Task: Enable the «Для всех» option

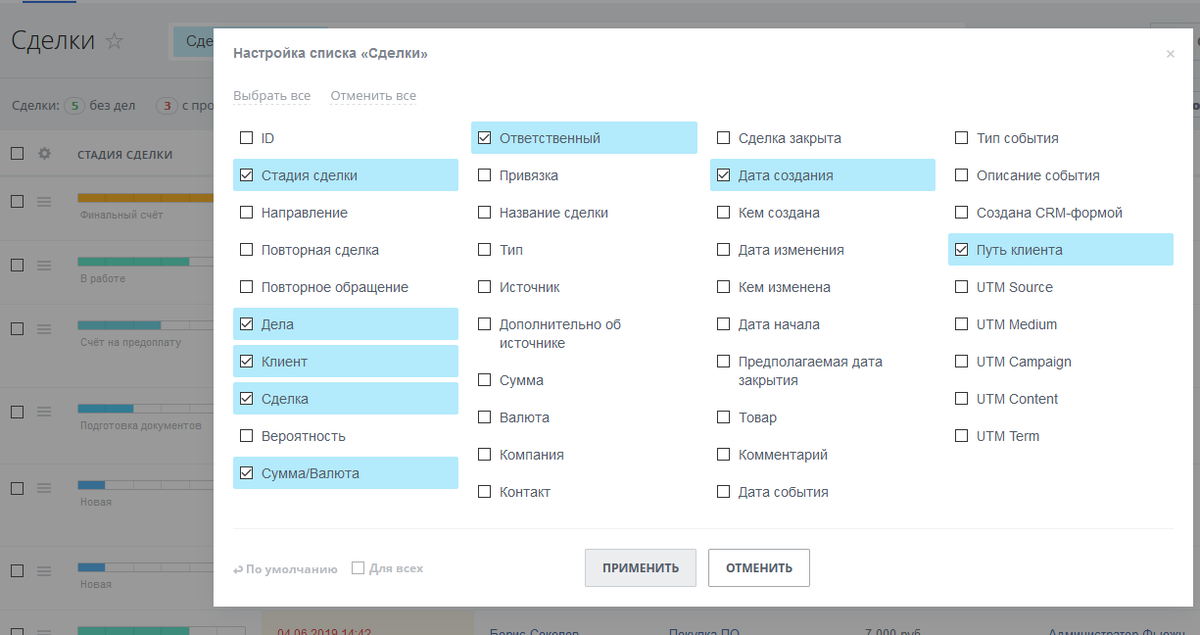Action: point(358,567)
